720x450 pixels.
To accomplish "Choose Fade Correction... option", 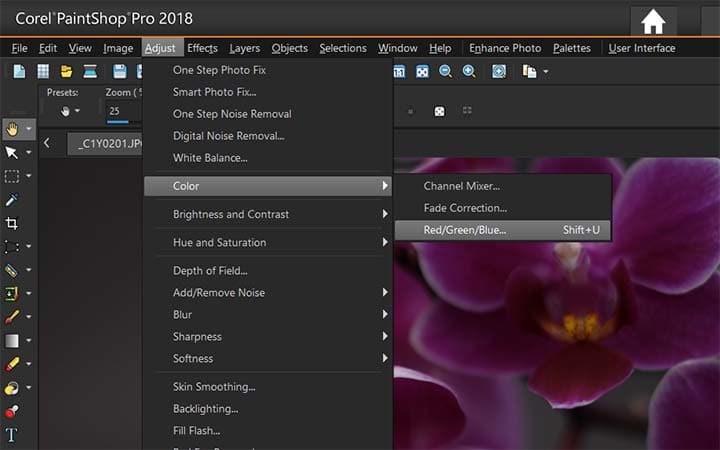I will tap(503, 208).
